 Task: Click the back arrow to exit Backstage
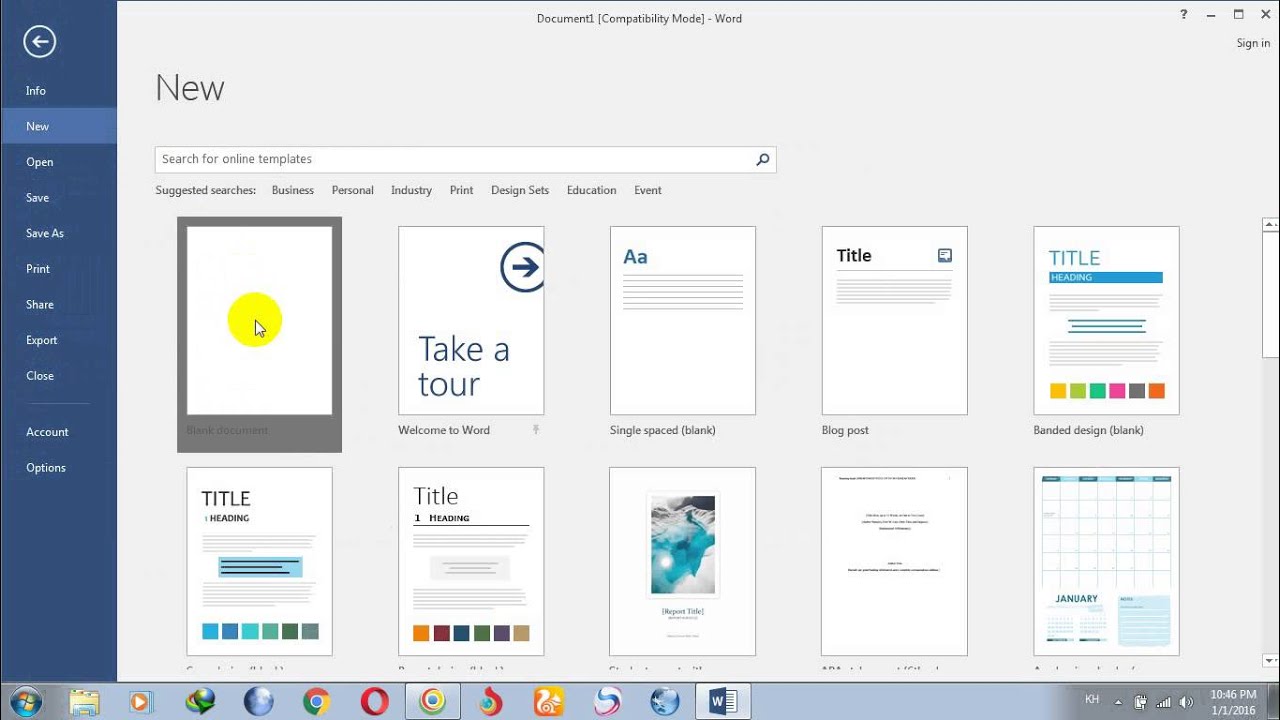click(39, 41)
